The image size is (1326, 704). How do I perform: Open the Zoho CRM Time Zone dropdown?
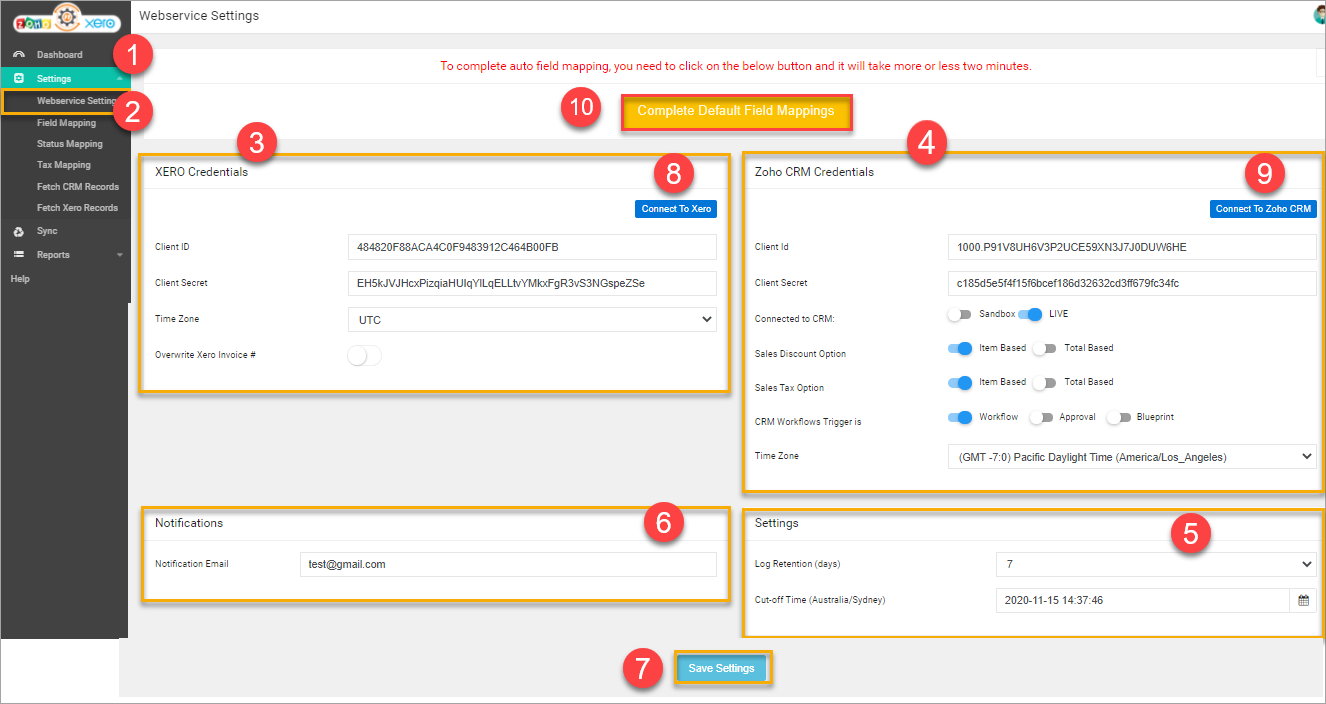[x=1132, y=456]
